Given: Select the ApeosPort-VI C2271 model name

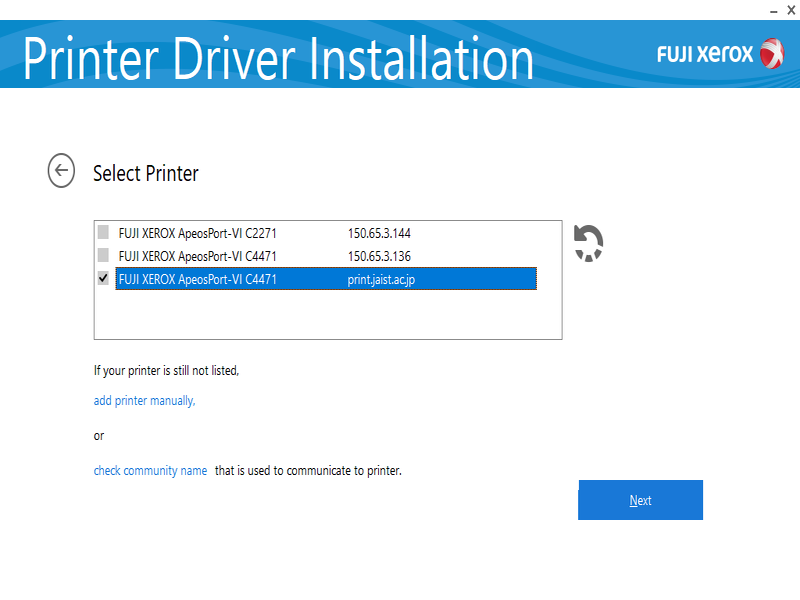Looking at the screenshot, I should point(197,233).
